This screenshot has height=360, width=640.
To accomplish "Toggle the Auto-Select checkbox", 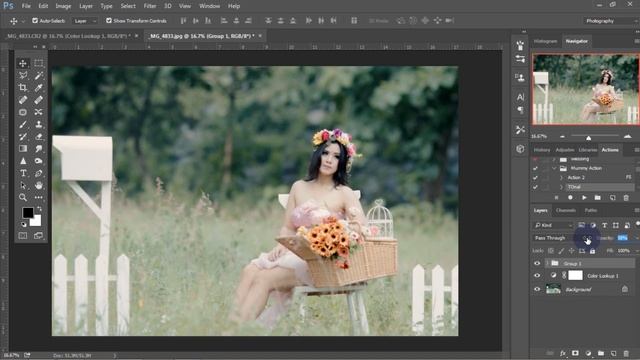I will pyautogui.click(x=35, y=20).
